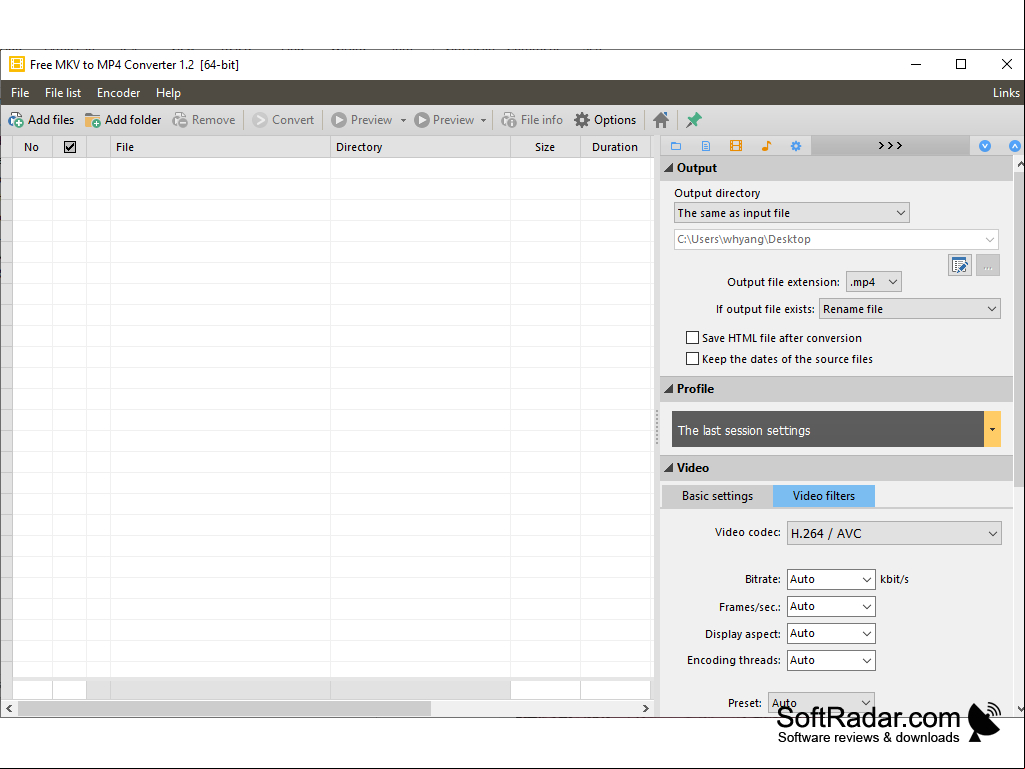The image size is (1025, 769).
Task: Select the music note audio icon
Action: (766, 146)
